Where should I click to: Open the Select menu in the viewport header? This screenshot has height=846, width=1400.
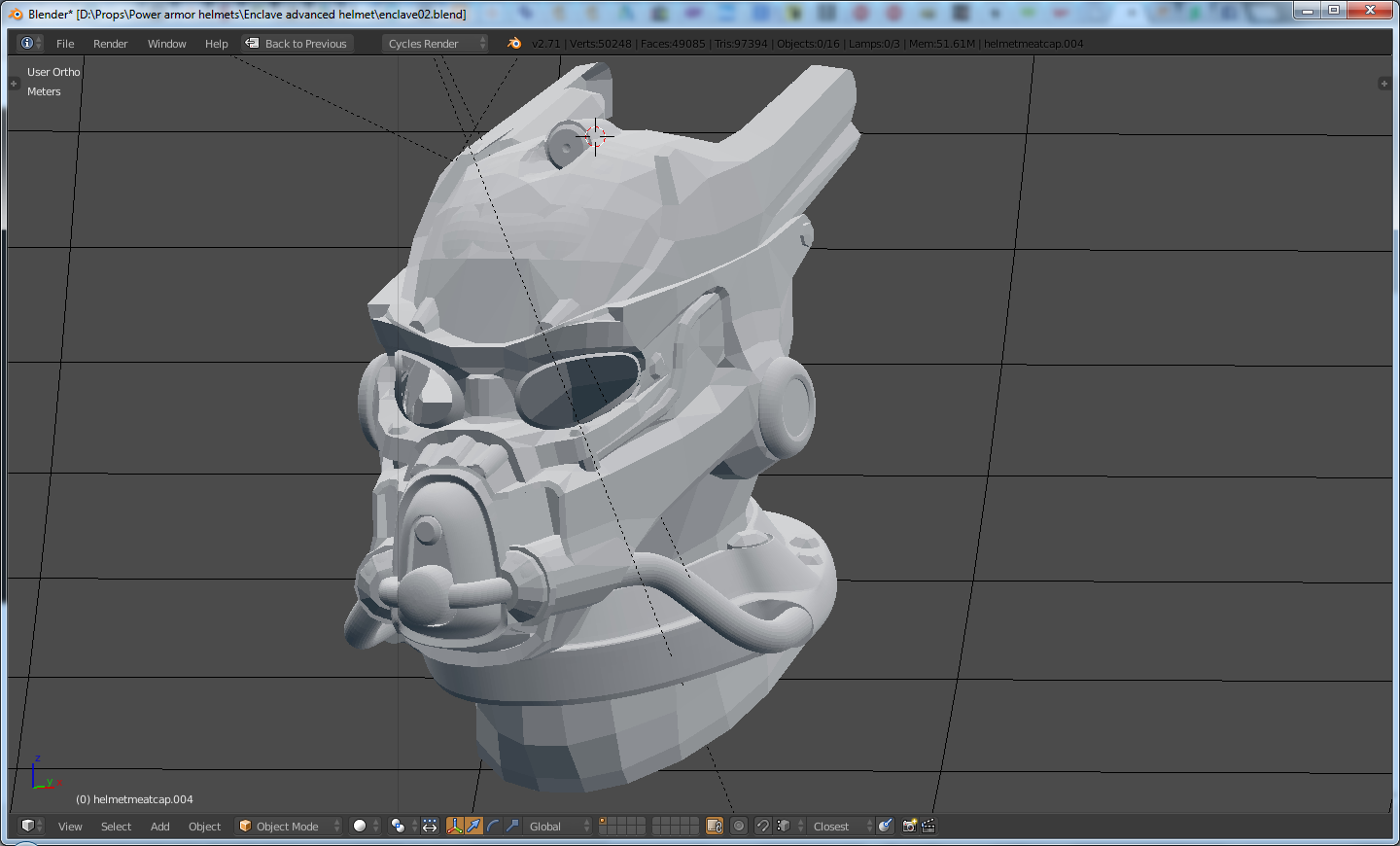coord(116,827)
